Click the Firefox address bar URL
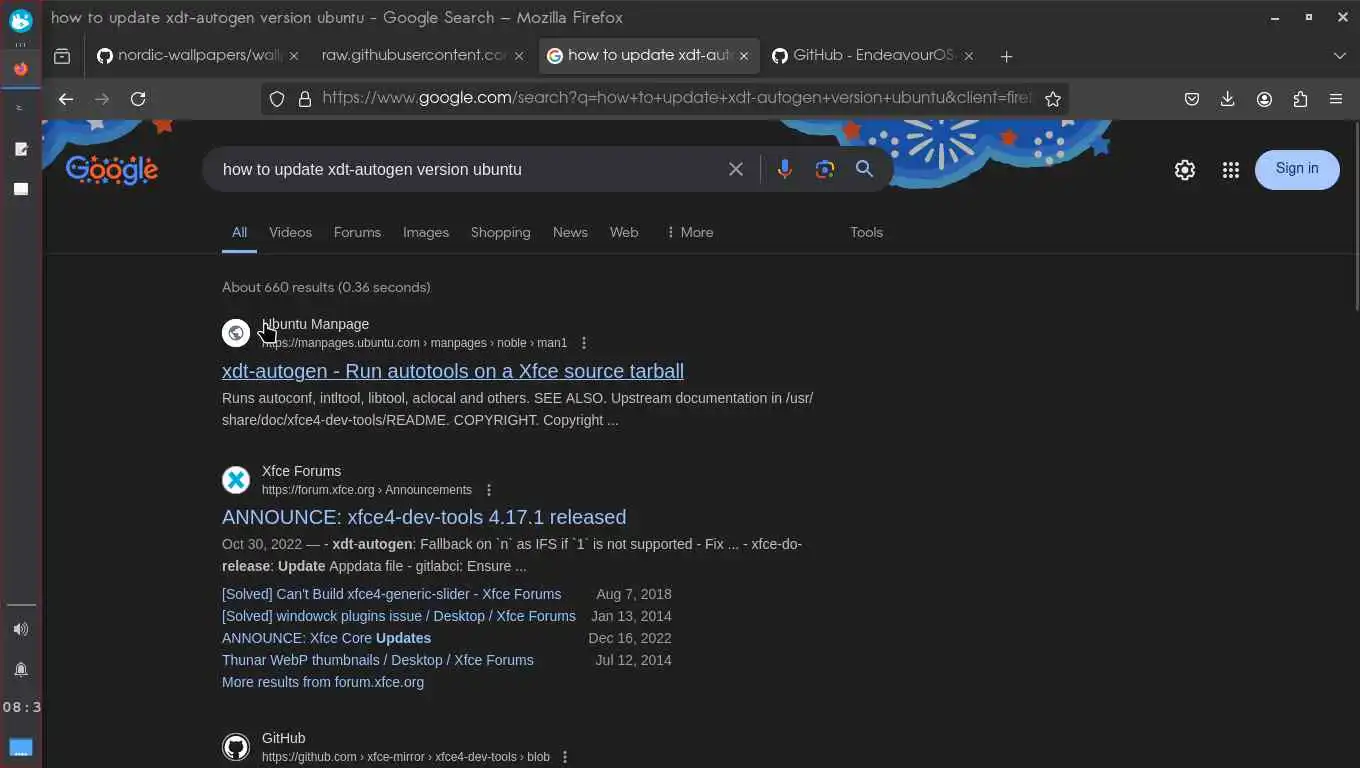The width and height of the screenshot is (1360, 768). click(x=675, y=99)
